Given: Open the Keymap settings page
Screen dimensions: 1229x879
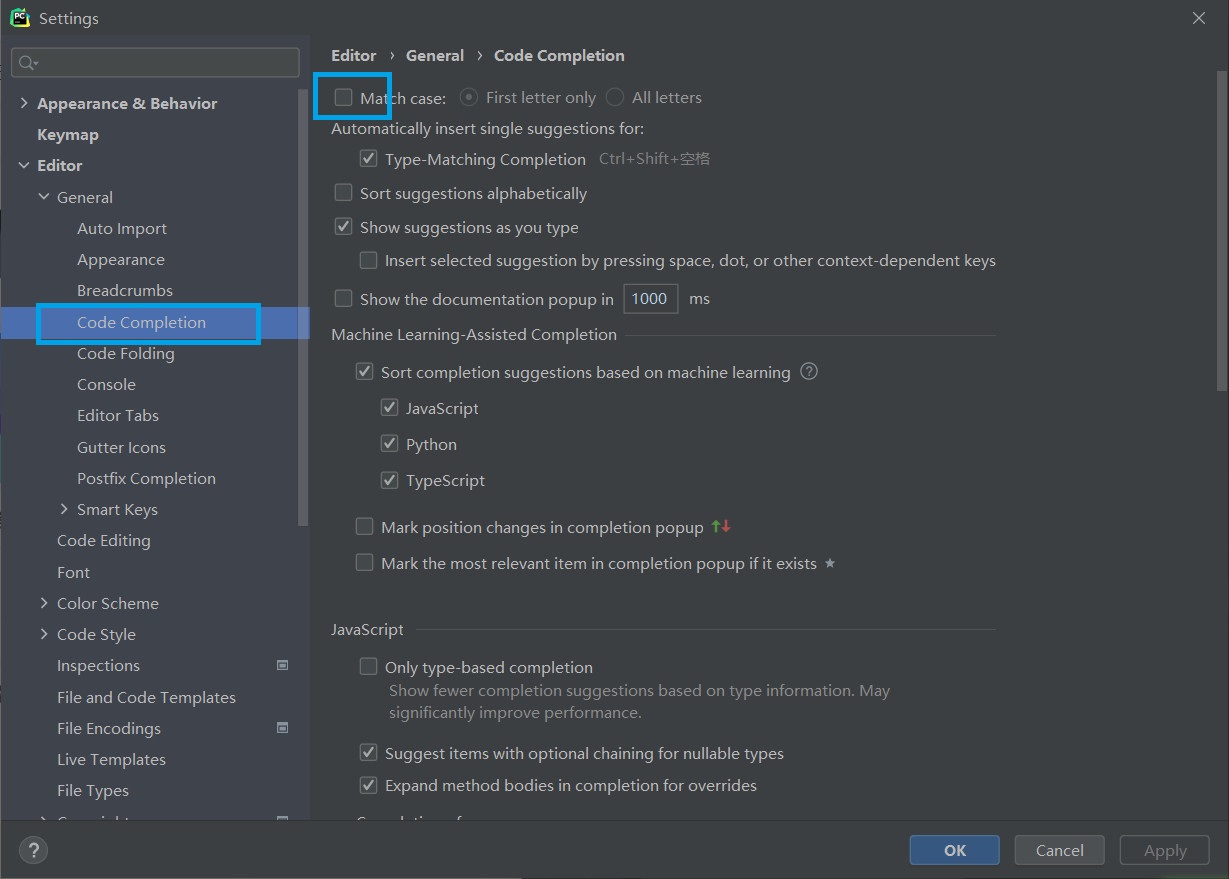Looking at the screenshot, I should [x=68, y=134].
